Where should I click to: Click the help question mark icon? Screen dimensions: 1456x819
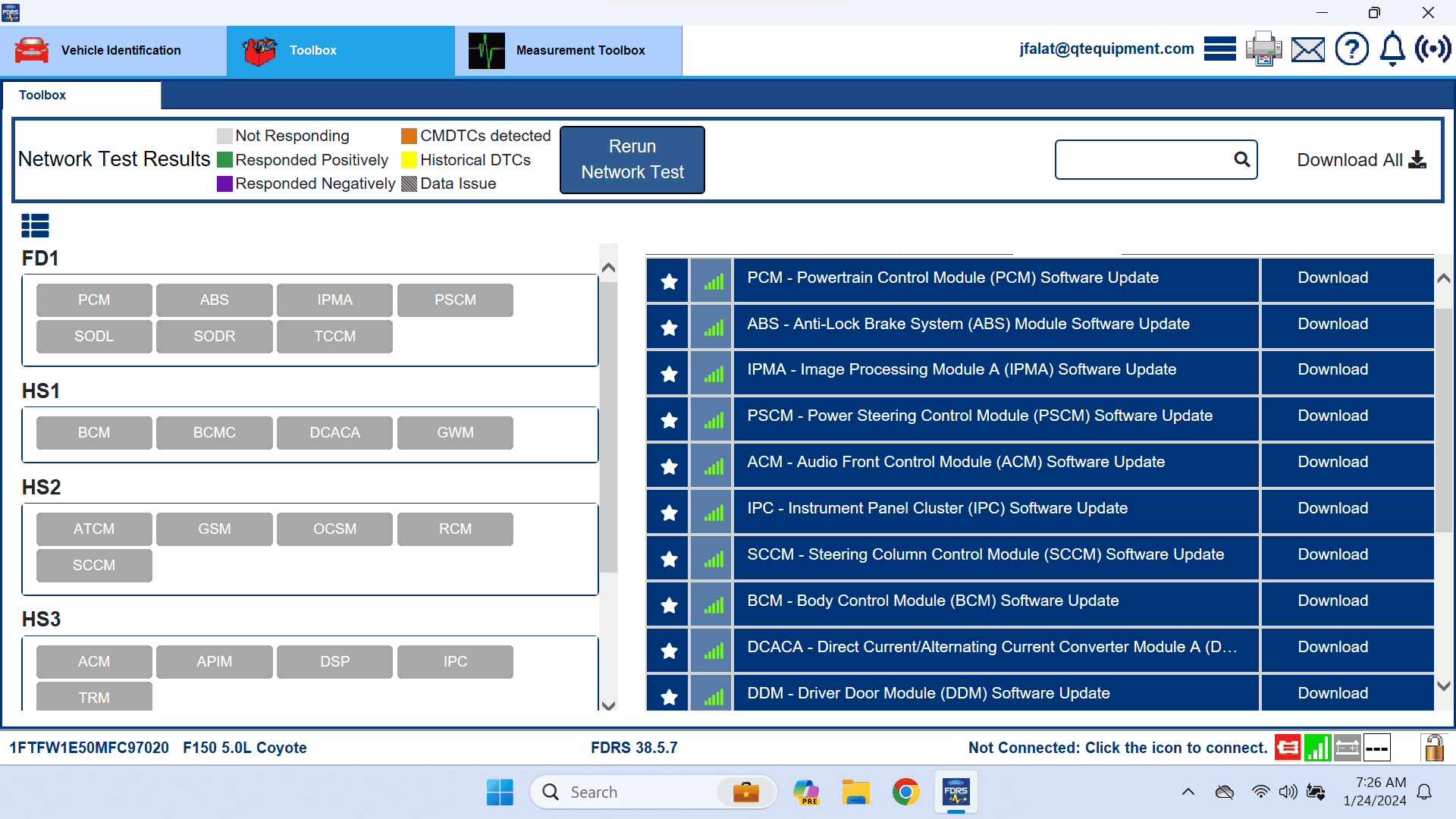[x=1351, y=49]
